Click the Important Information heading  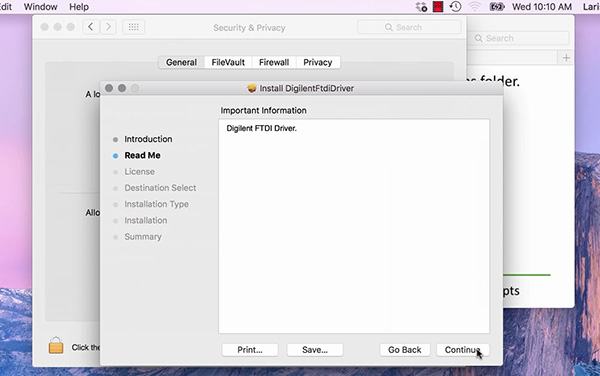[x=263, y=111]
